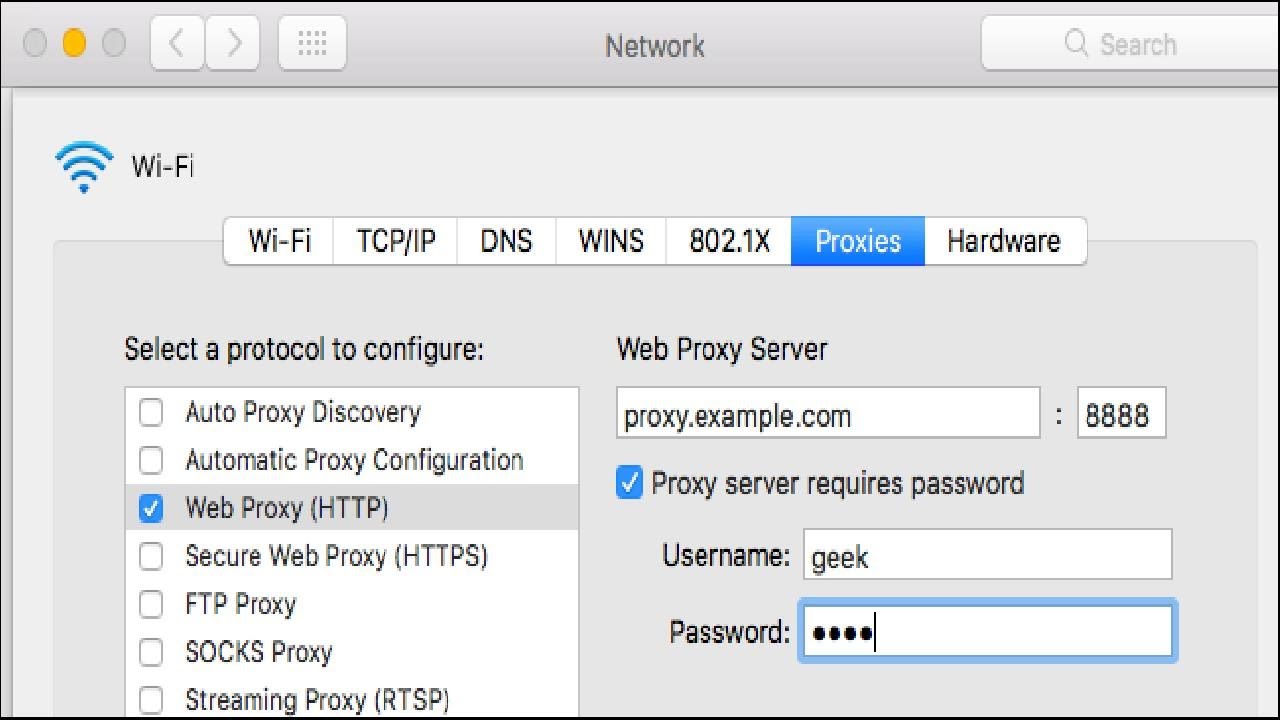Click the forward arrow navigation button

coord(234,44)
